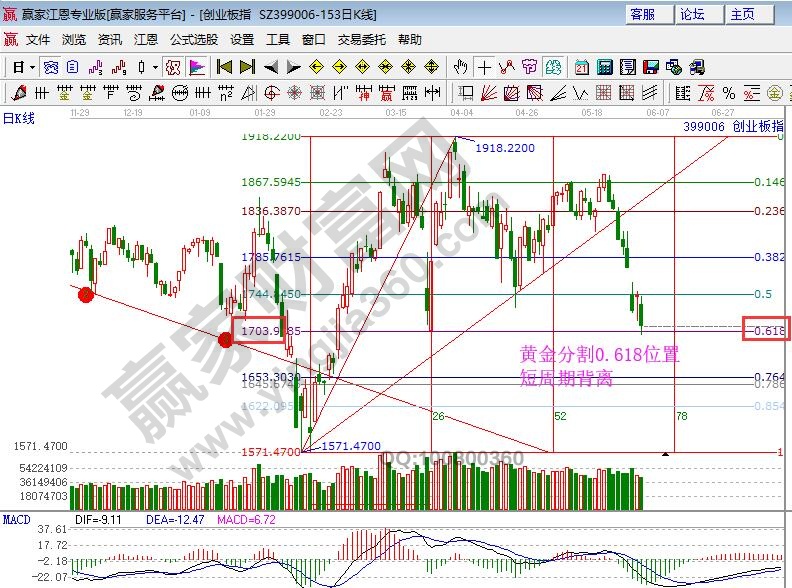This screenshot has height=588, width=792.
Task: Toggle the red 权 adjustment button
Action: [173, 67]
